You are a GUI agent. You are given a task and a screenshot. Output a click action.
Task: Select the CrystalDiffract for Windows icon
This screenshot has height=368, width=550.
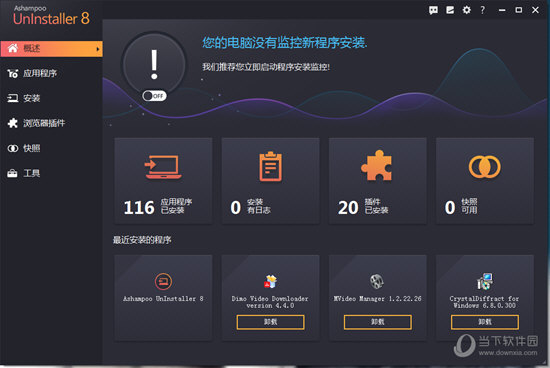[485, 281]
